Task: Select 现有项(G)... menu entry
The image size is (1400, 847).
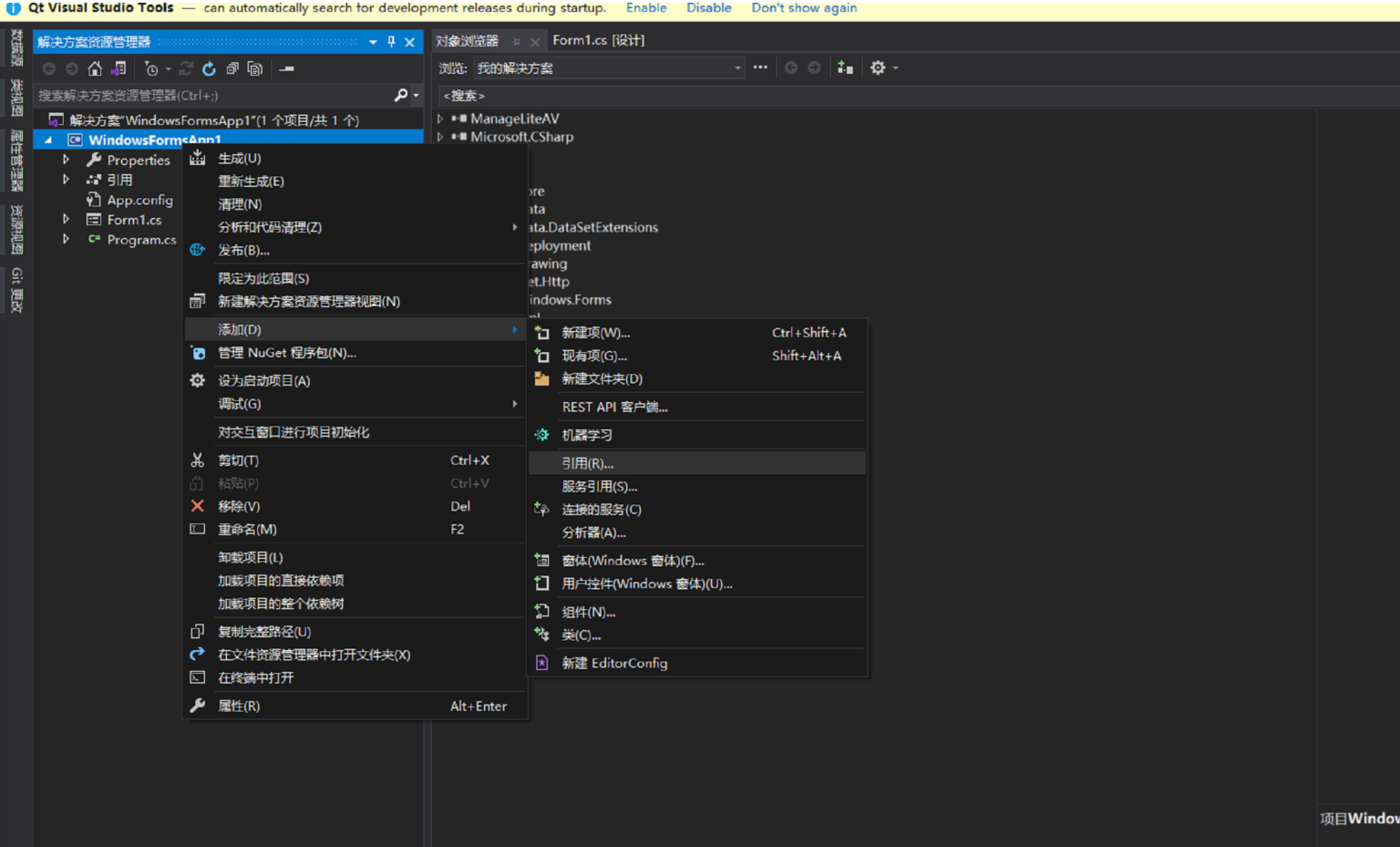Action: 696,356
